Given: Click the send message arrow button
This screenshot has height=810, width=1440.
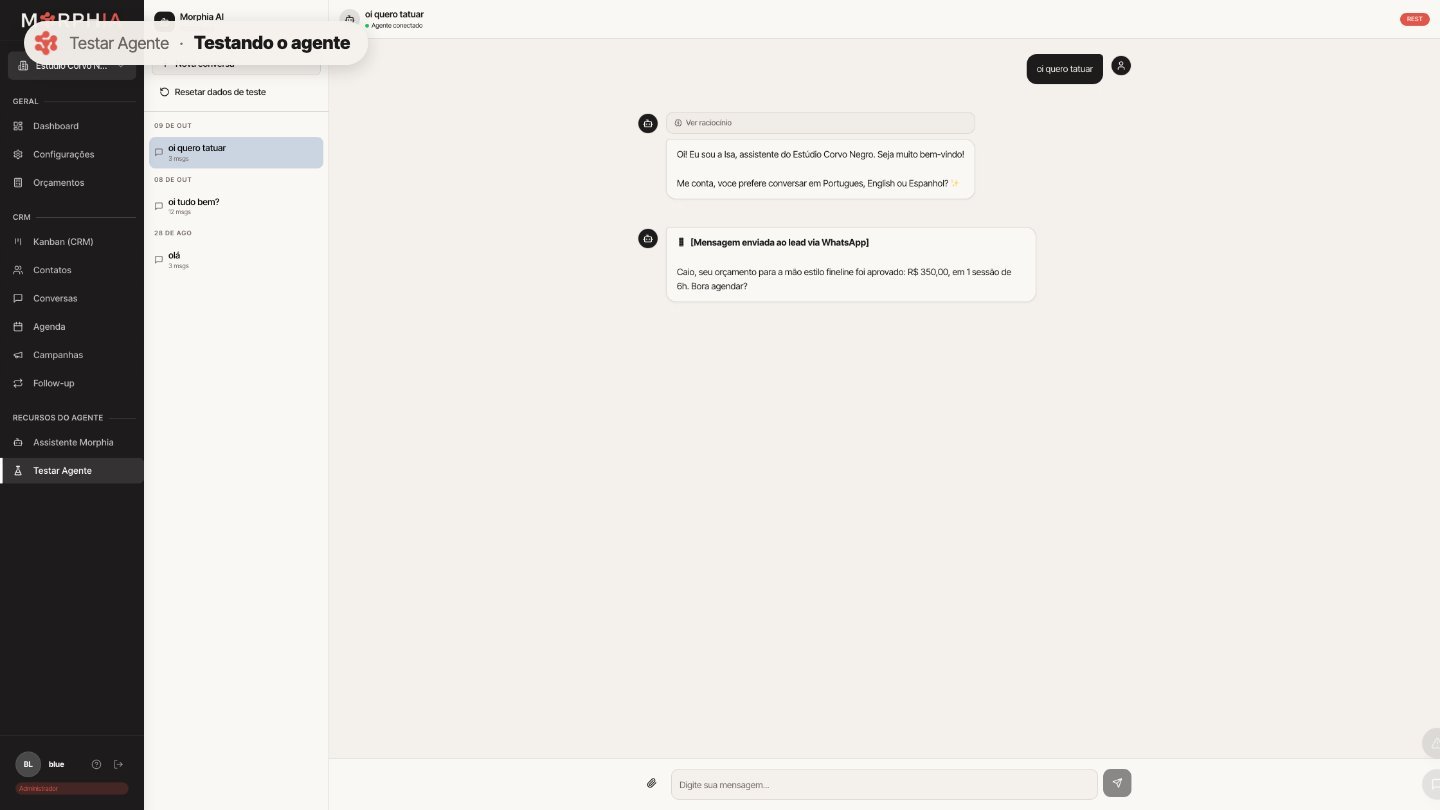Looking at the screenshot, I should (x=1117, y=783).
